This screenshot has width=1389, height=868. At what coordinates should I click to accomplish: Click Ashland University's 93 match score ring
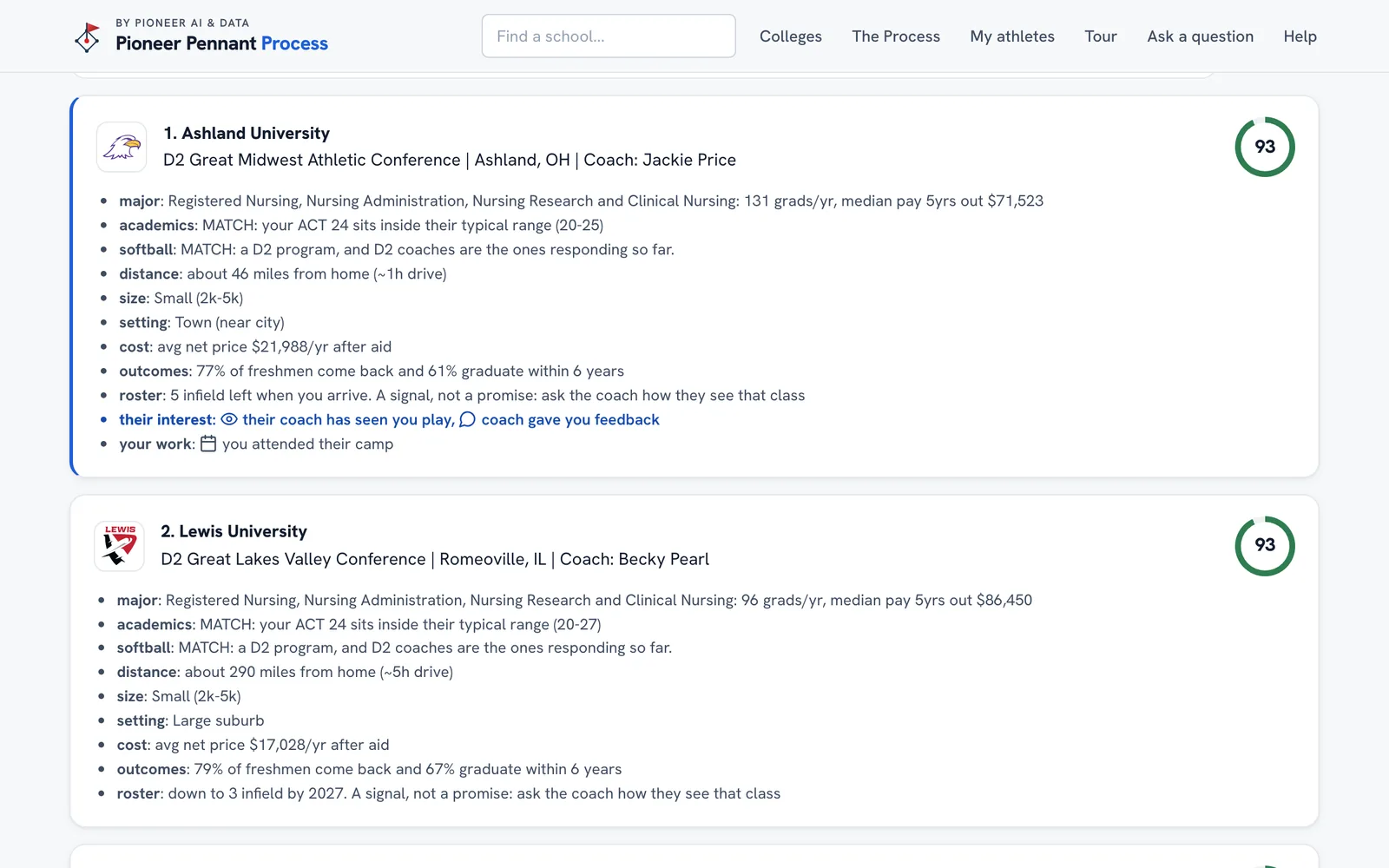click(x=1265, y=147)
